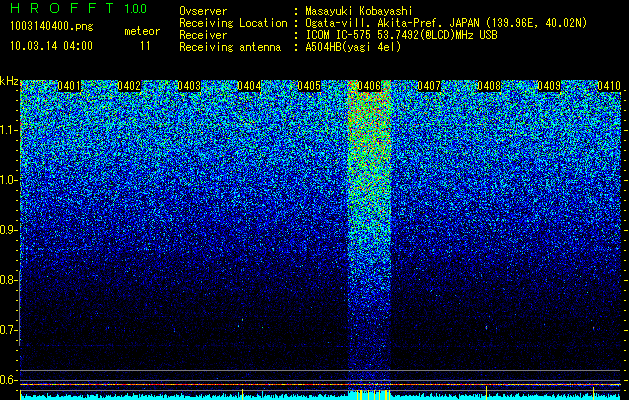
Task: Click the name Masayuki Kobayashi
Action: (x=359, y=11)
